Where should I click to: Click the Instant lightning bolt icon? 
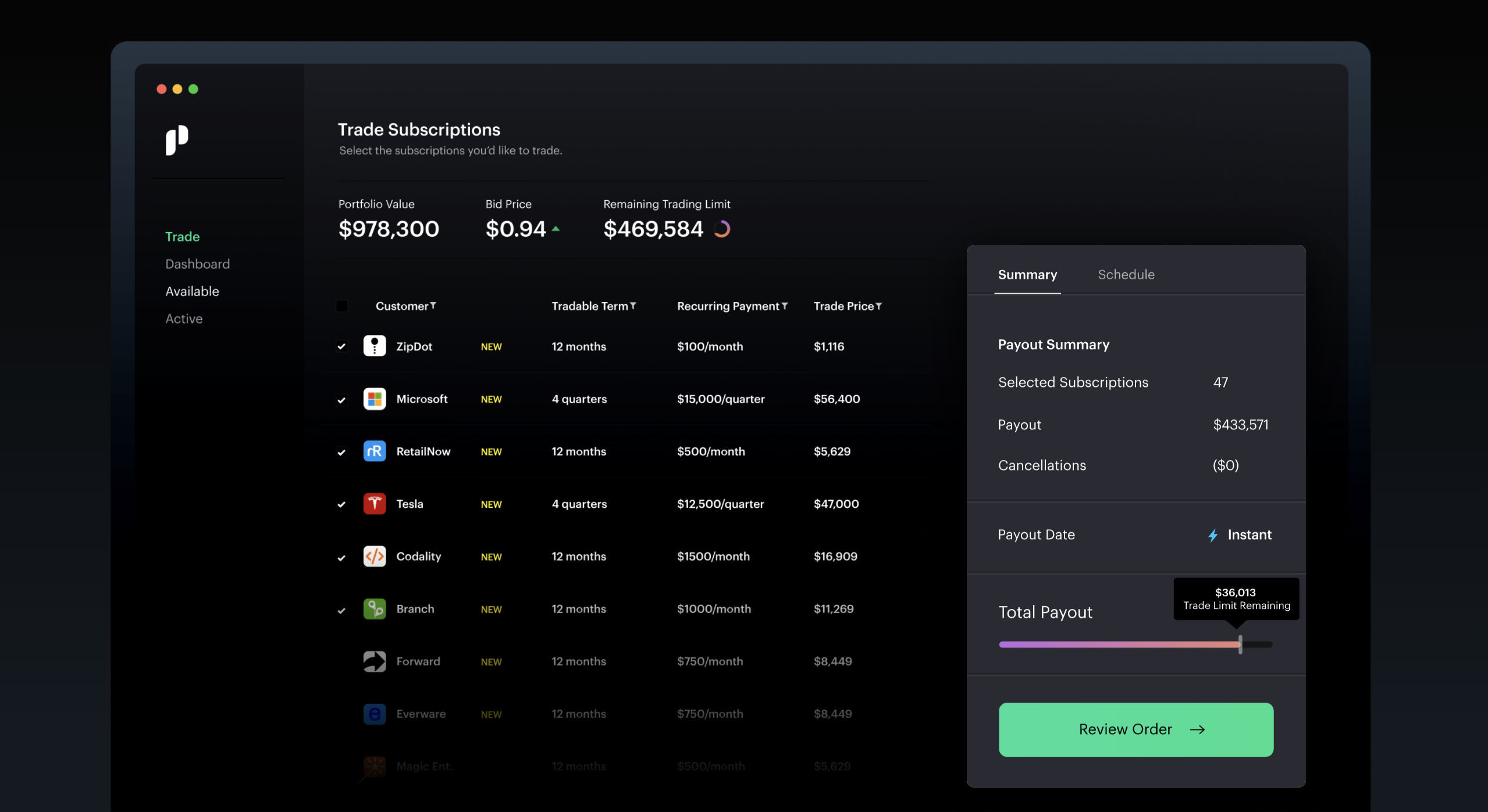[x=1213, y=535]
